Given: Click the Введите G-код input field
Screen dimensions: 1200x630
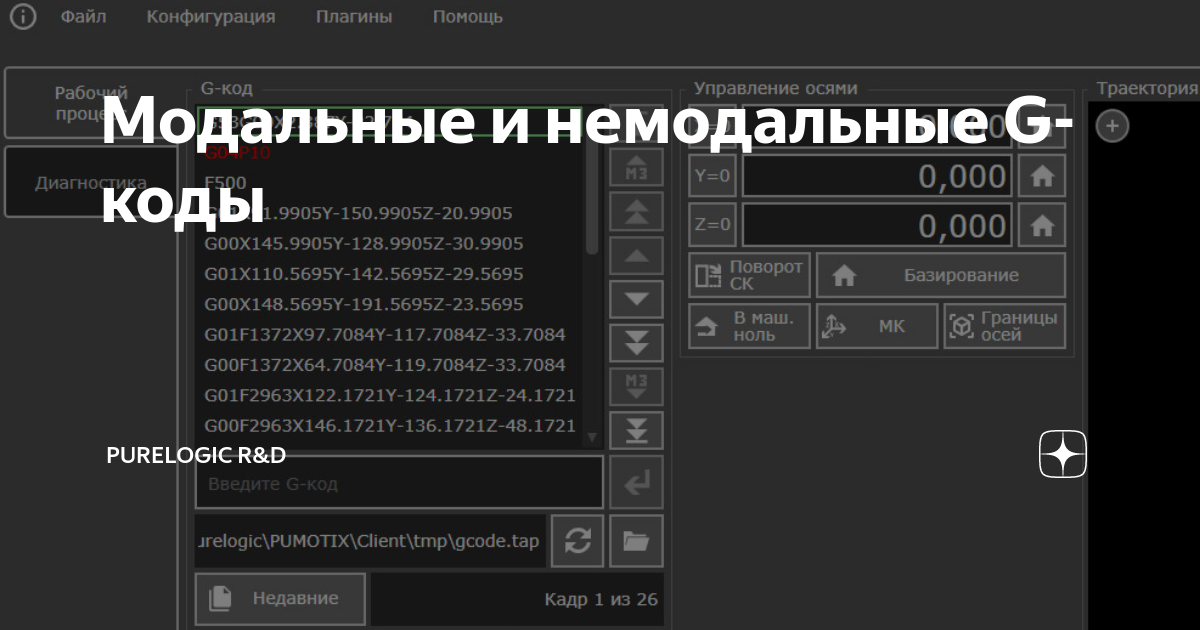Looking at the screenshot, I should pos(399,484).
